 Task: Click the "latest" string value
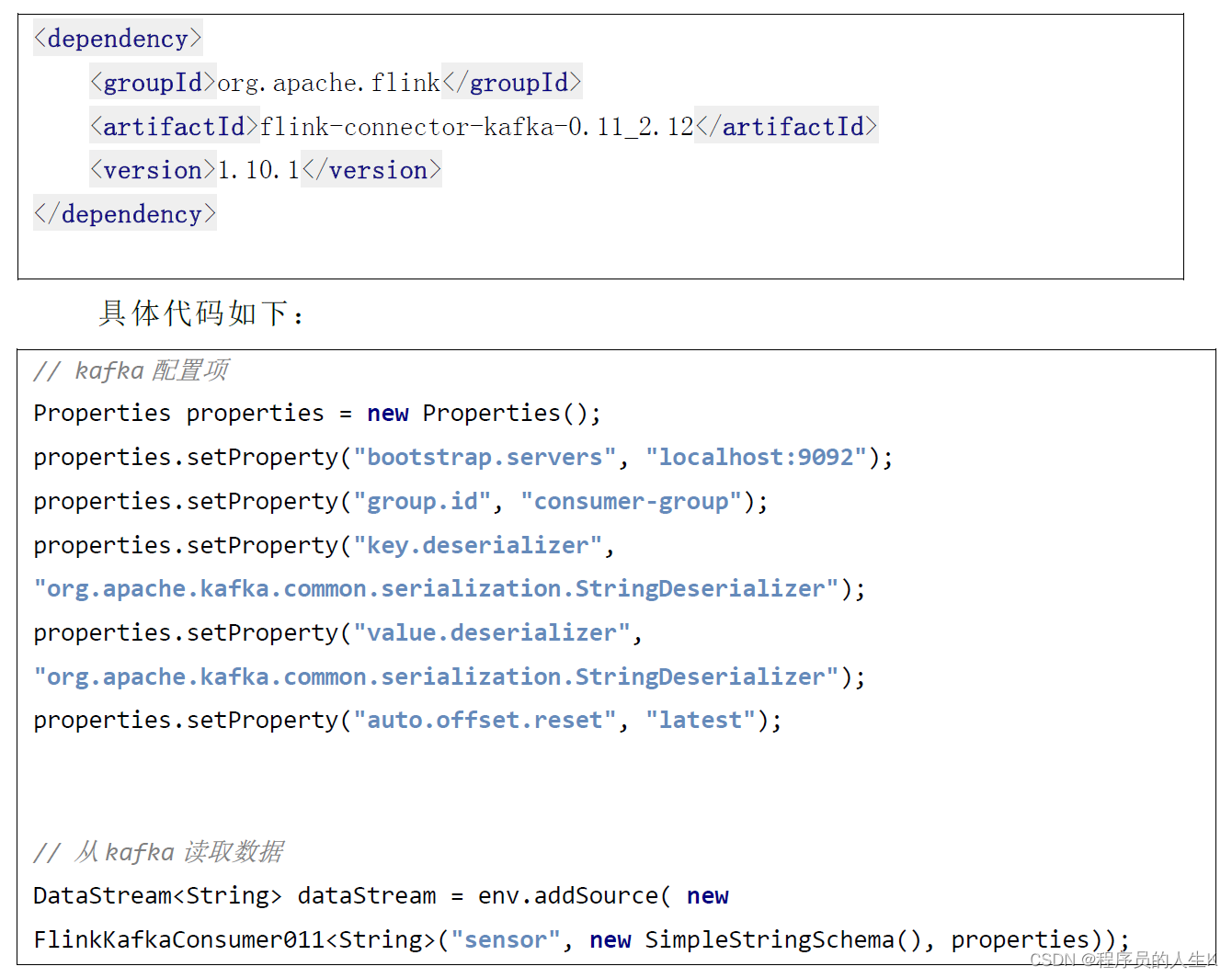pyautogui.click(x=700, y=720)
